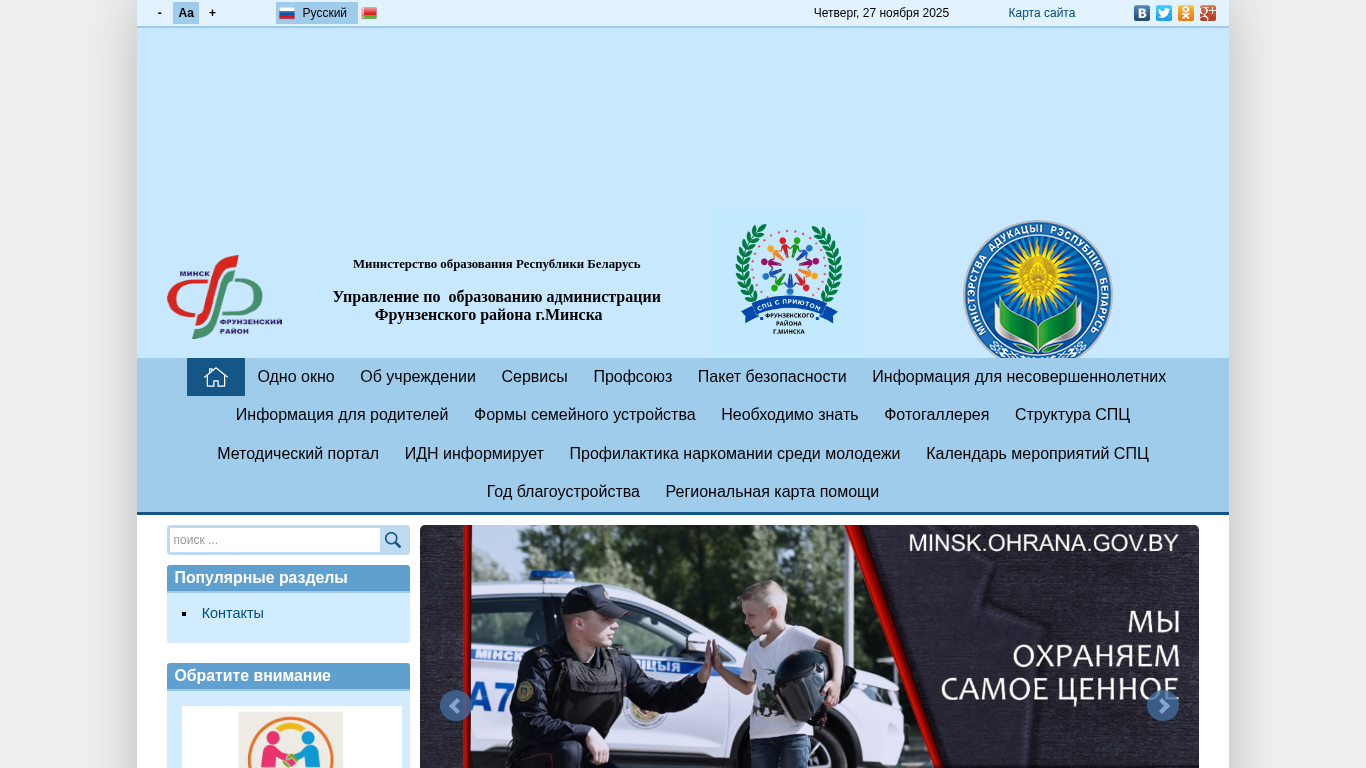Decrease font size with minus button

click(x=160, y=13)
